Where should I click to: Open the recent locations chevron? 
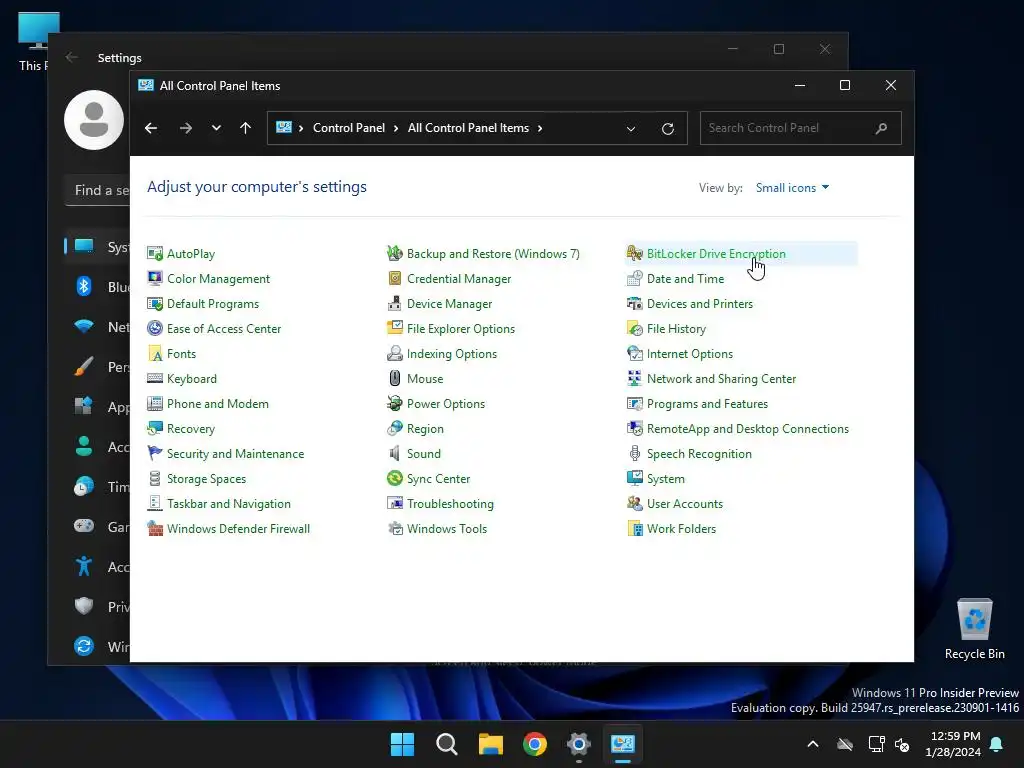click(x=216, y=128)
